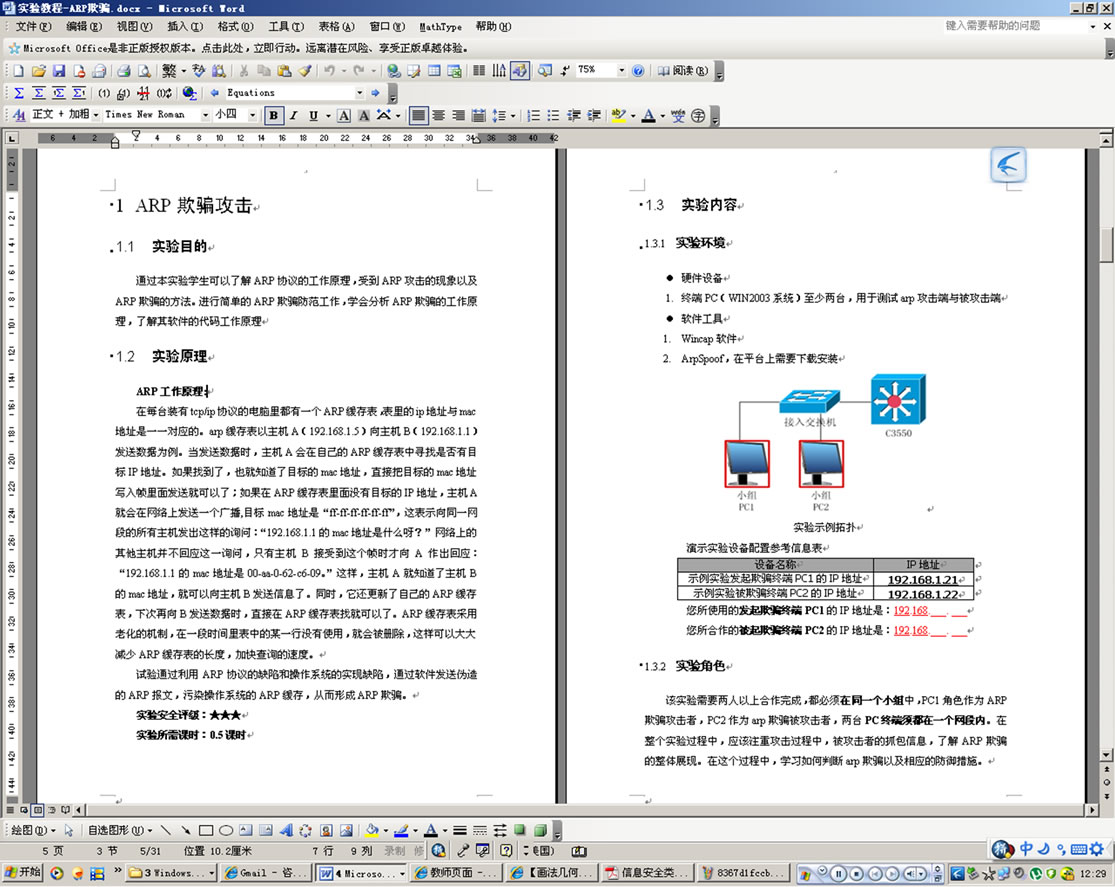
Task: Open the Equations dropdown list
Action: click(359, 93)
